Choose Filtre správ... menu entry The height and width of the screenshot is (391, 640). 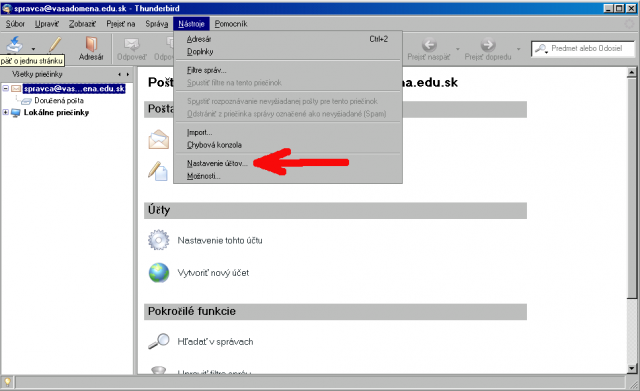(288, 70)
